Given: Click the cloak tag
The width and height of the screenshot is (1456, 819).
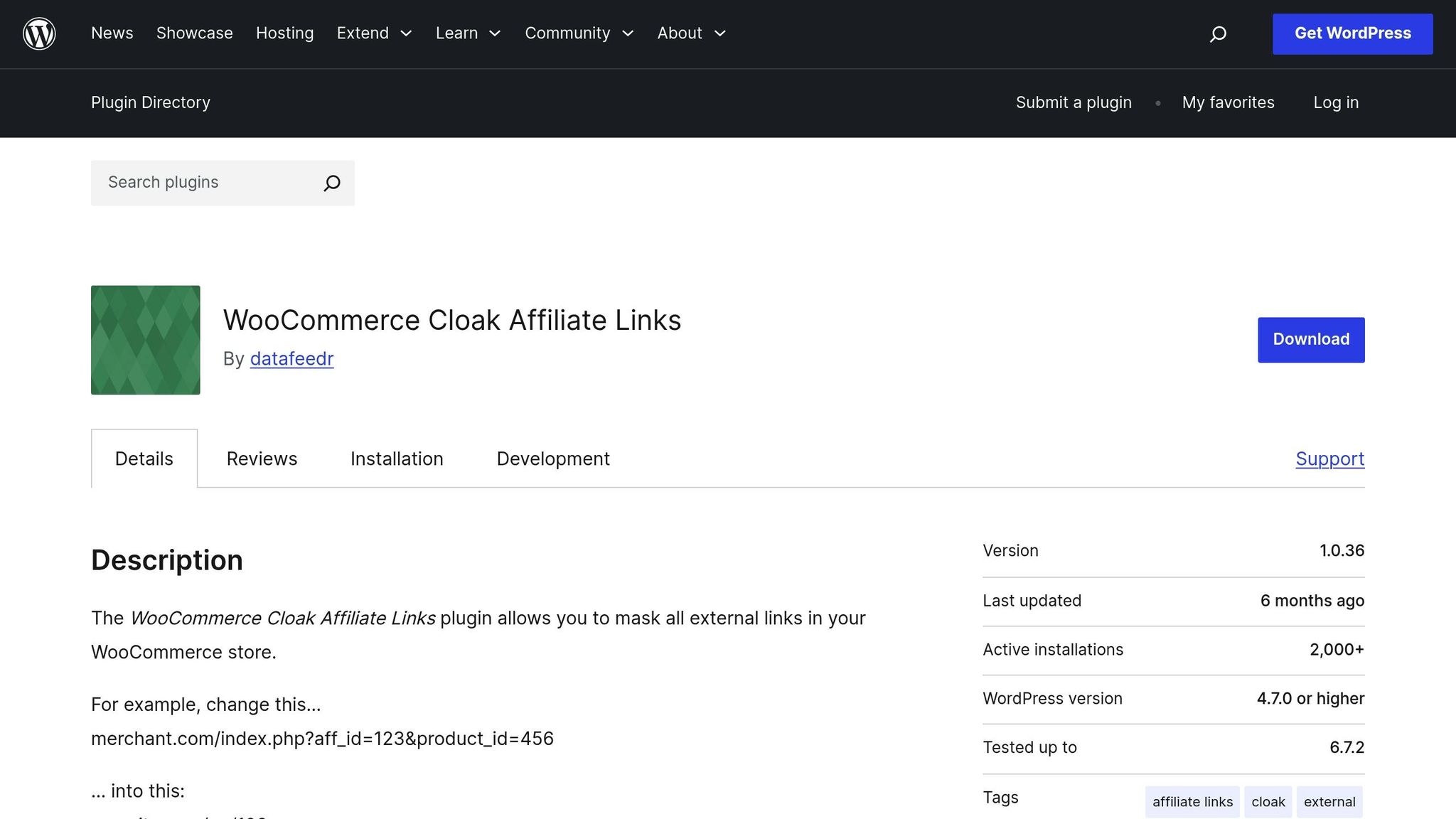Looking at the screenshot, I should (1268, 802).
